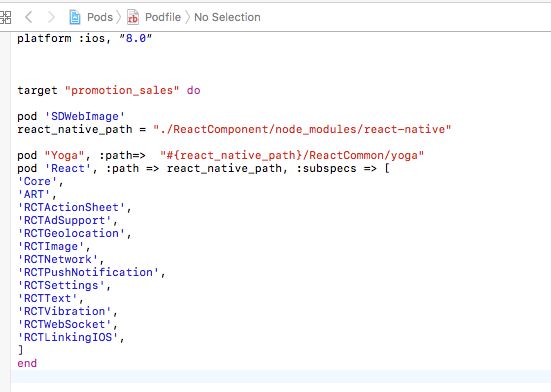Image resolution: width=551 pixels, height=392 pixels.
Task: Go back with the left arrow
Action: 29,17
